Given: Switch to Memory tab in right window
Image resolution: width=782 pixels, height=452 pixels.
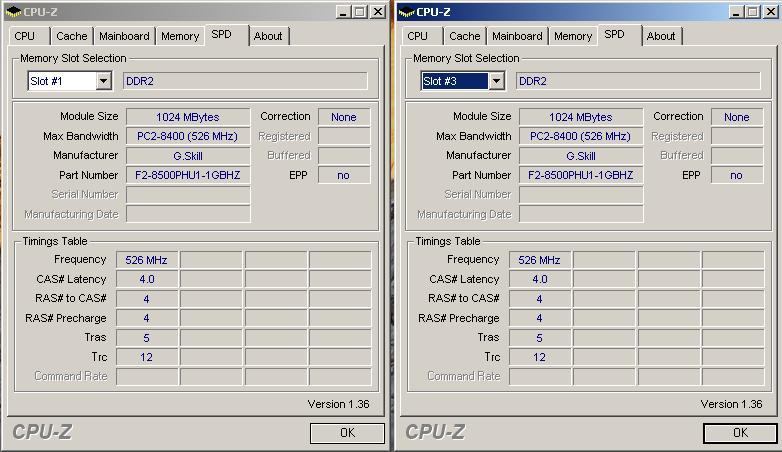Looking at the screenshot, I should (573, 36).
